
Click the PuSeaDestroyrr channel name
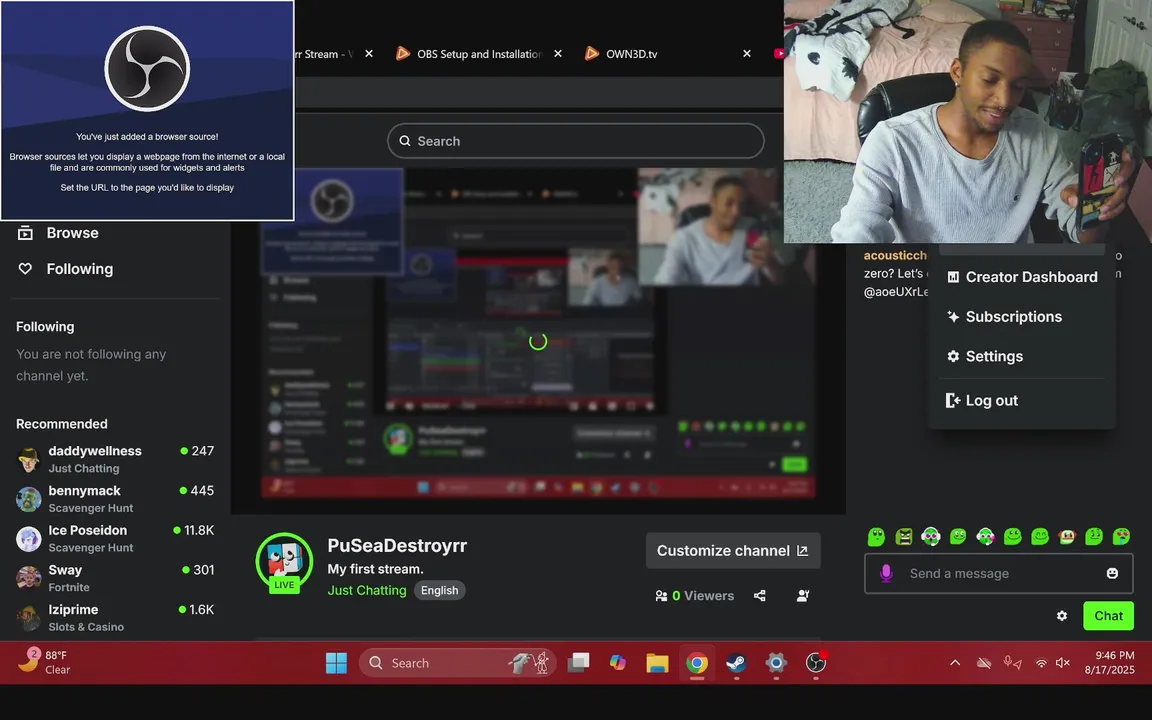click(x=397, y=545)
